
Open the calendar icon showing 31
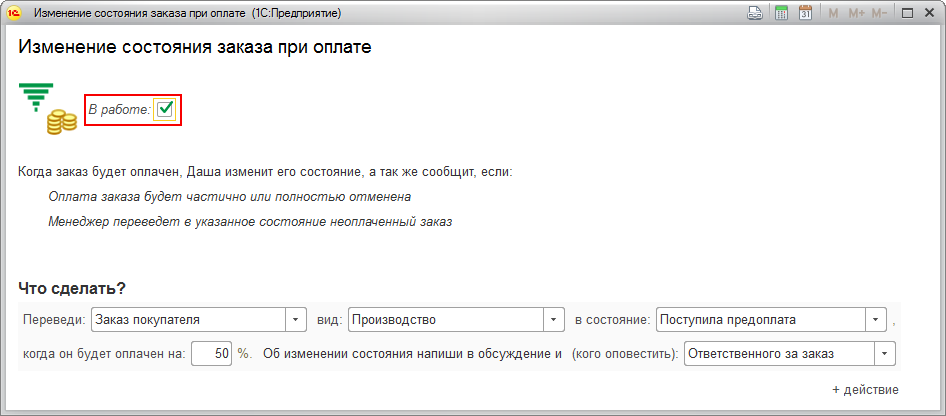pyautogui.click(x=805, y=13)
